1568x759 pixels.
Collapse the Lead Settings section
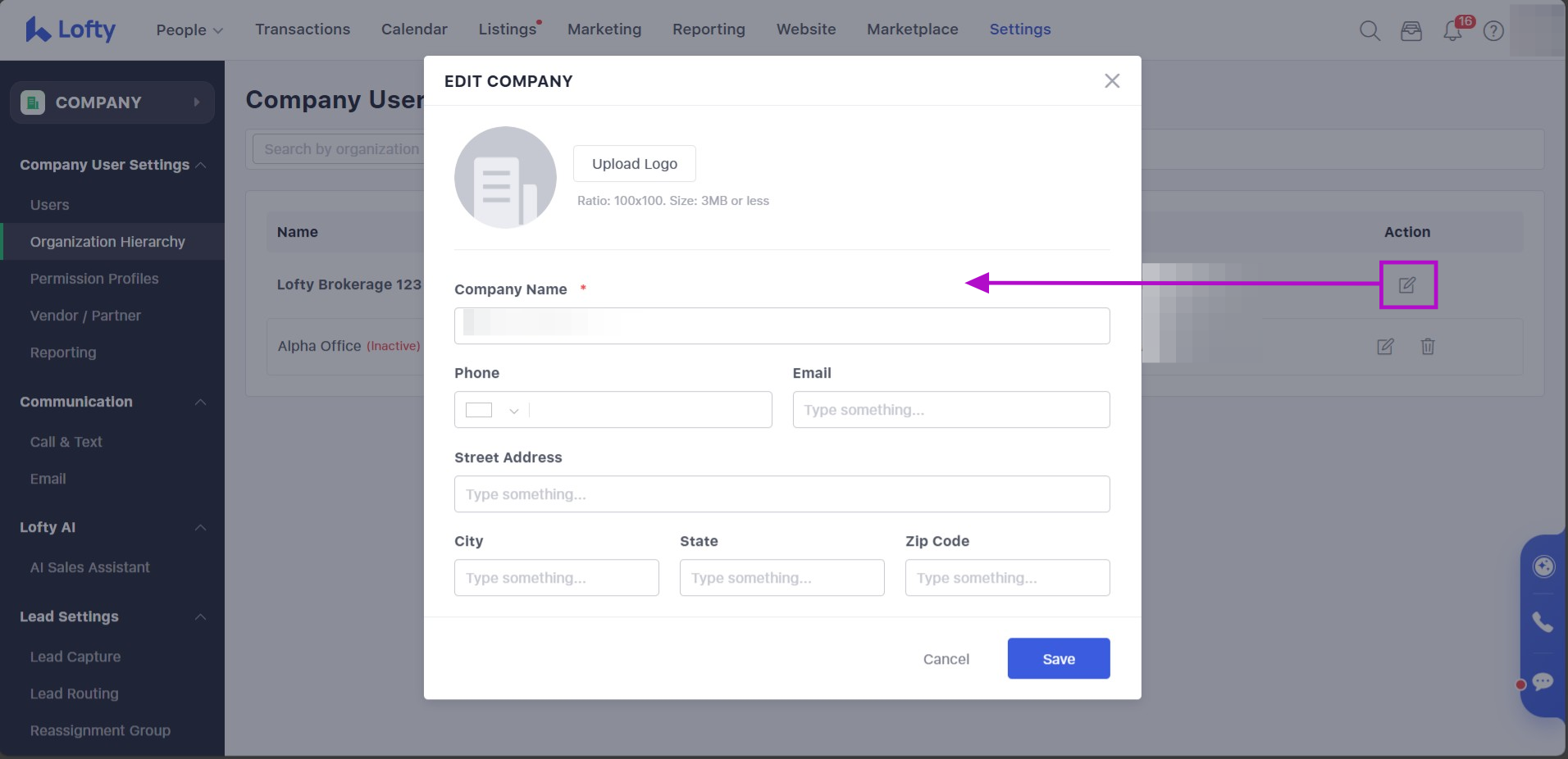201,616
